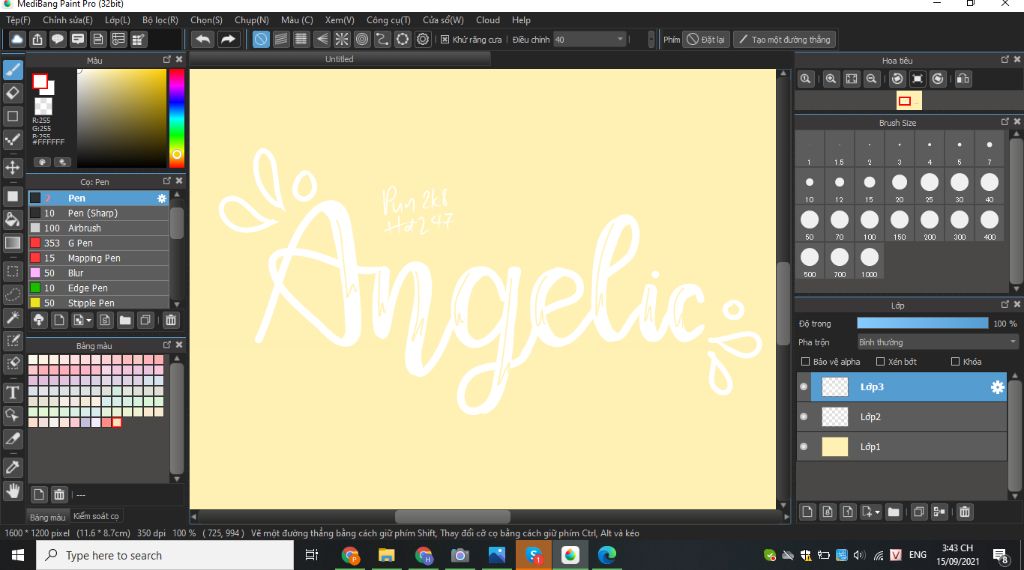Image resolution: width=1024 pixels, height=570 pixels.
Task: Enable the concentric circle snap guide
Action: pos(362,40)
